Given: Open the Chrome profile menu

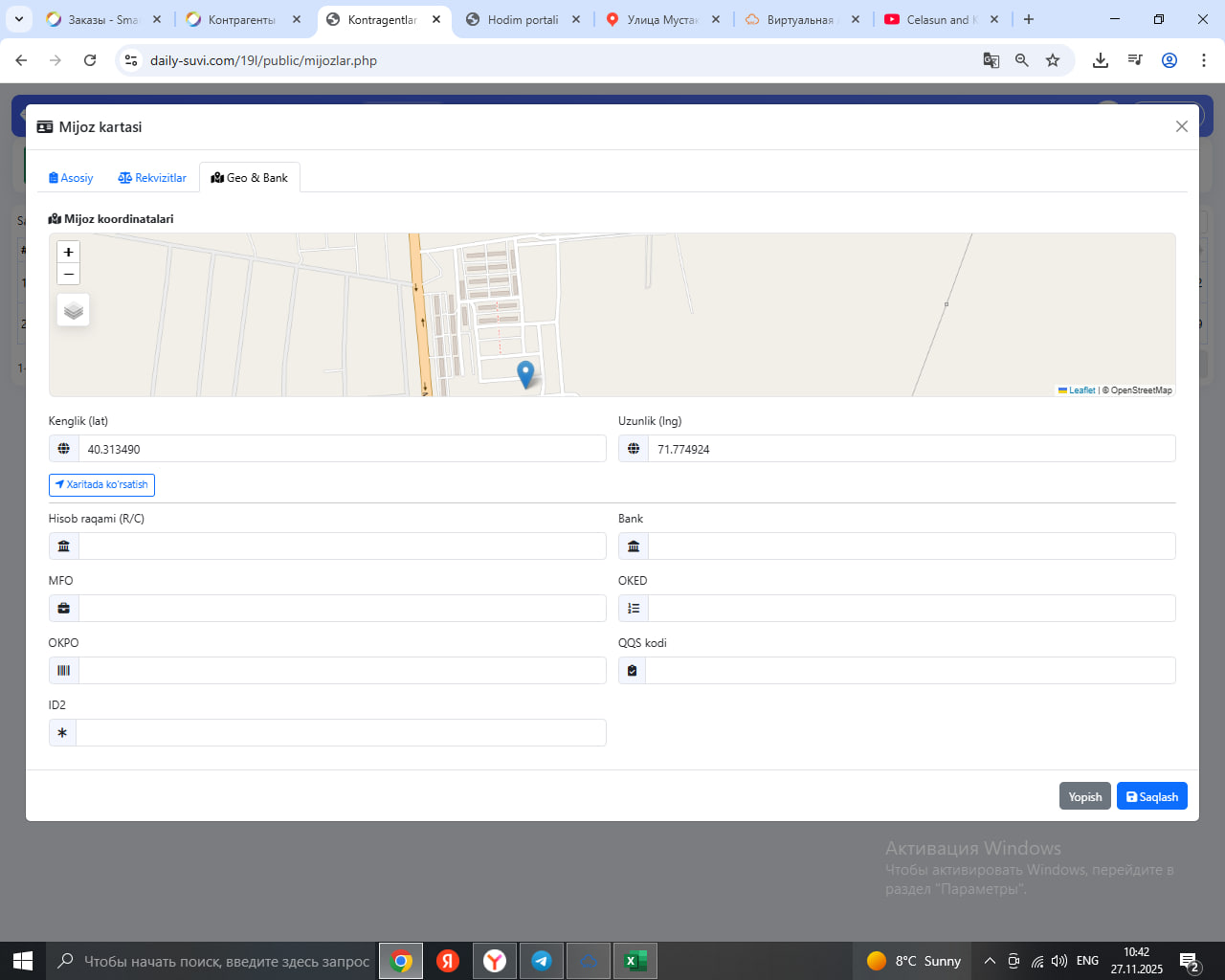Looking at the screenshot, I should [x=1169, y=60].
